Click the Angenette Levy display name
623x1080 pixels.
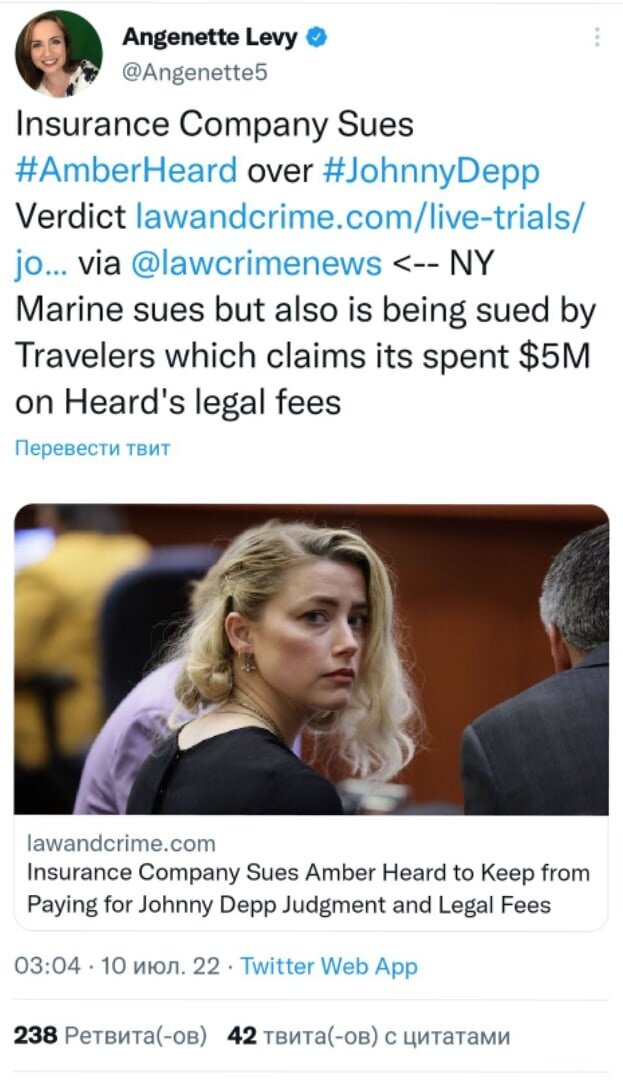[x=210, y=37]
